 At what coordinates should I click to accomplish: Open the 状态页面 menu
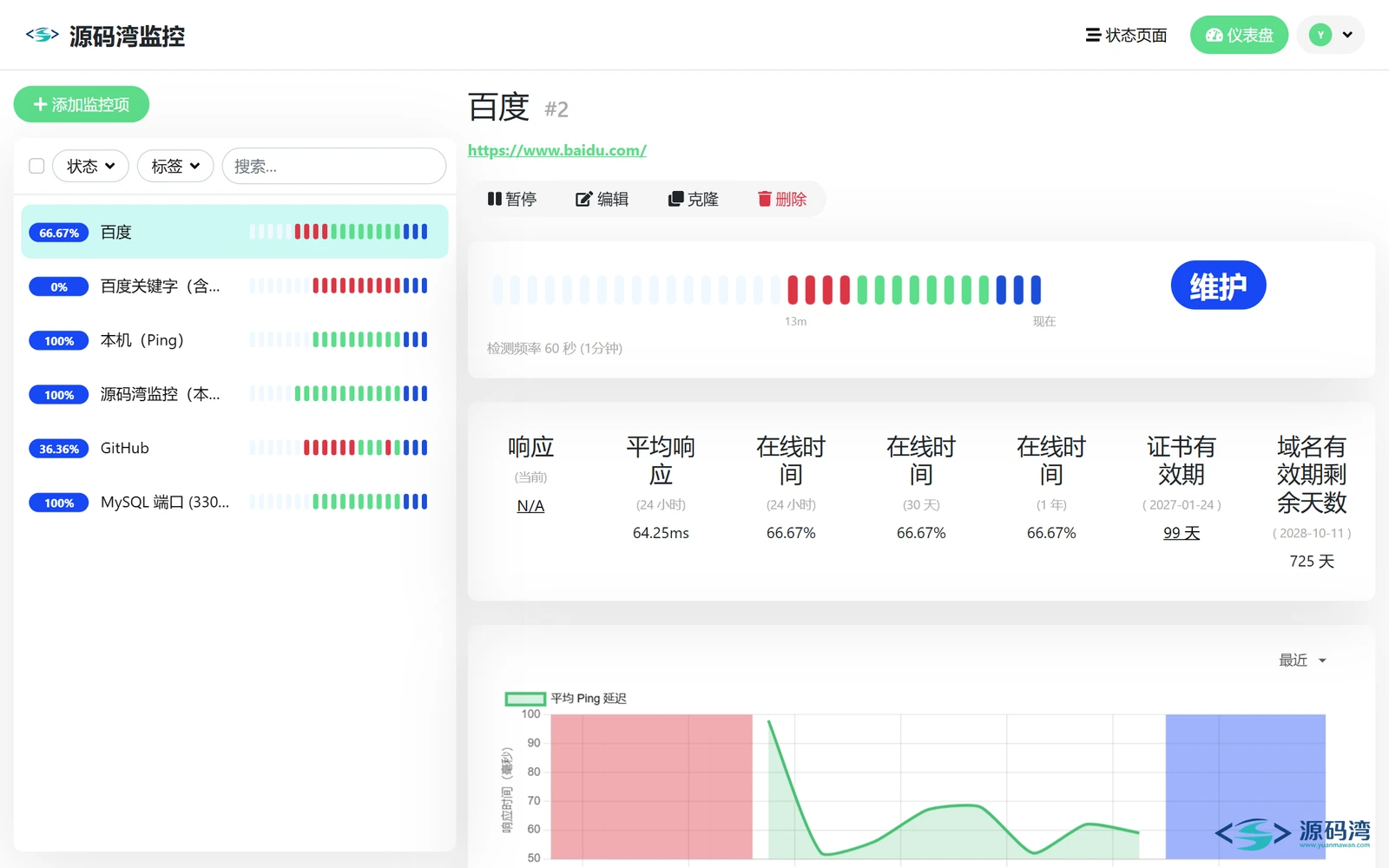tap(1126, 36)
